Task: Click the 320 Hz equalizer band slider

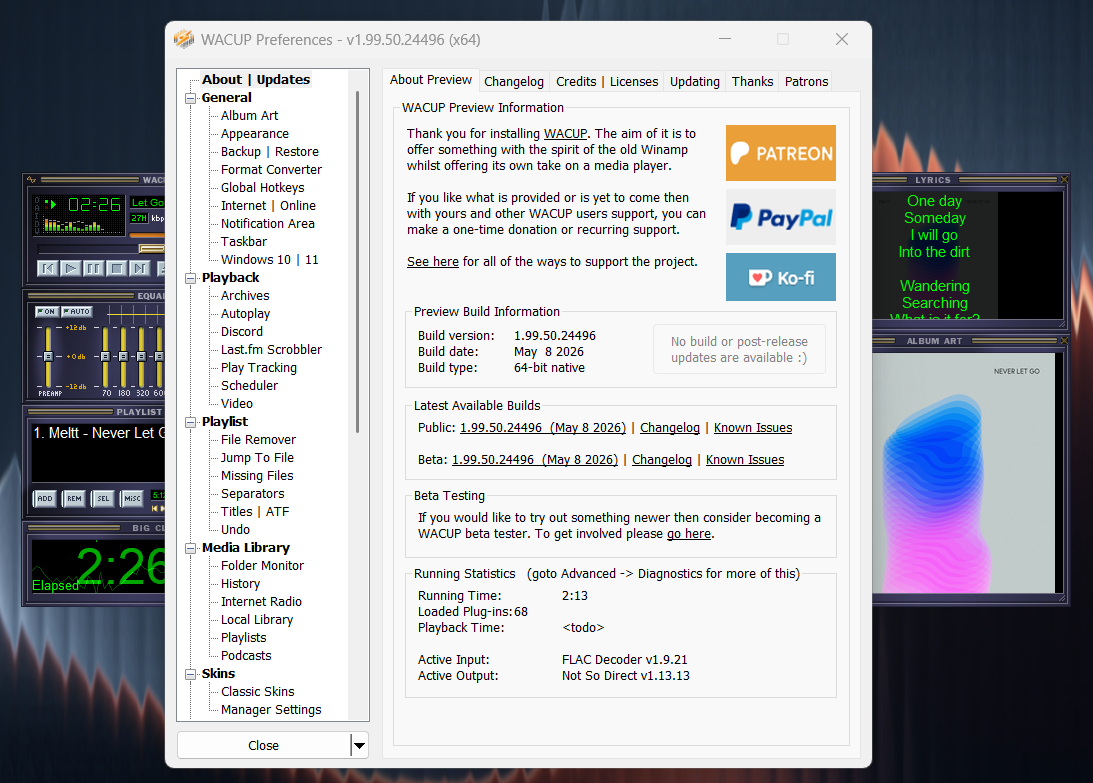Action: [x=142, y=356]
